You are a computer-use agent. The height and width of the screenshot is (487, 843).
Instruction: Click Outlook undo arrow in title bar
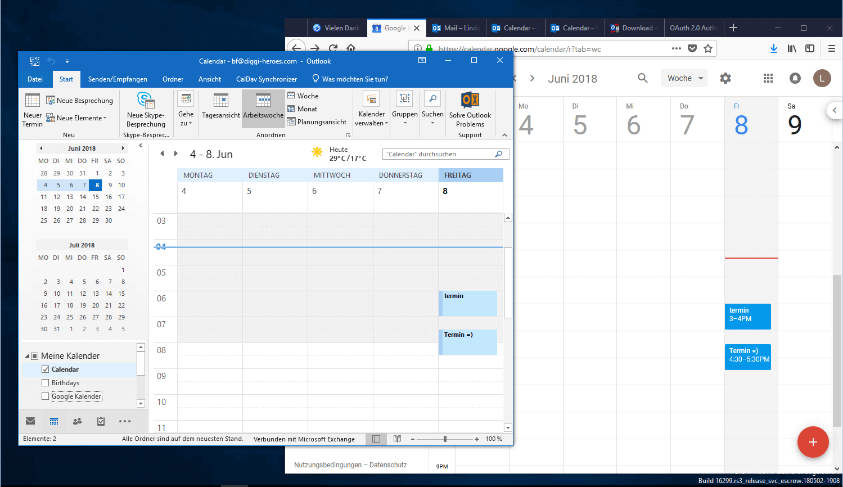52,61
